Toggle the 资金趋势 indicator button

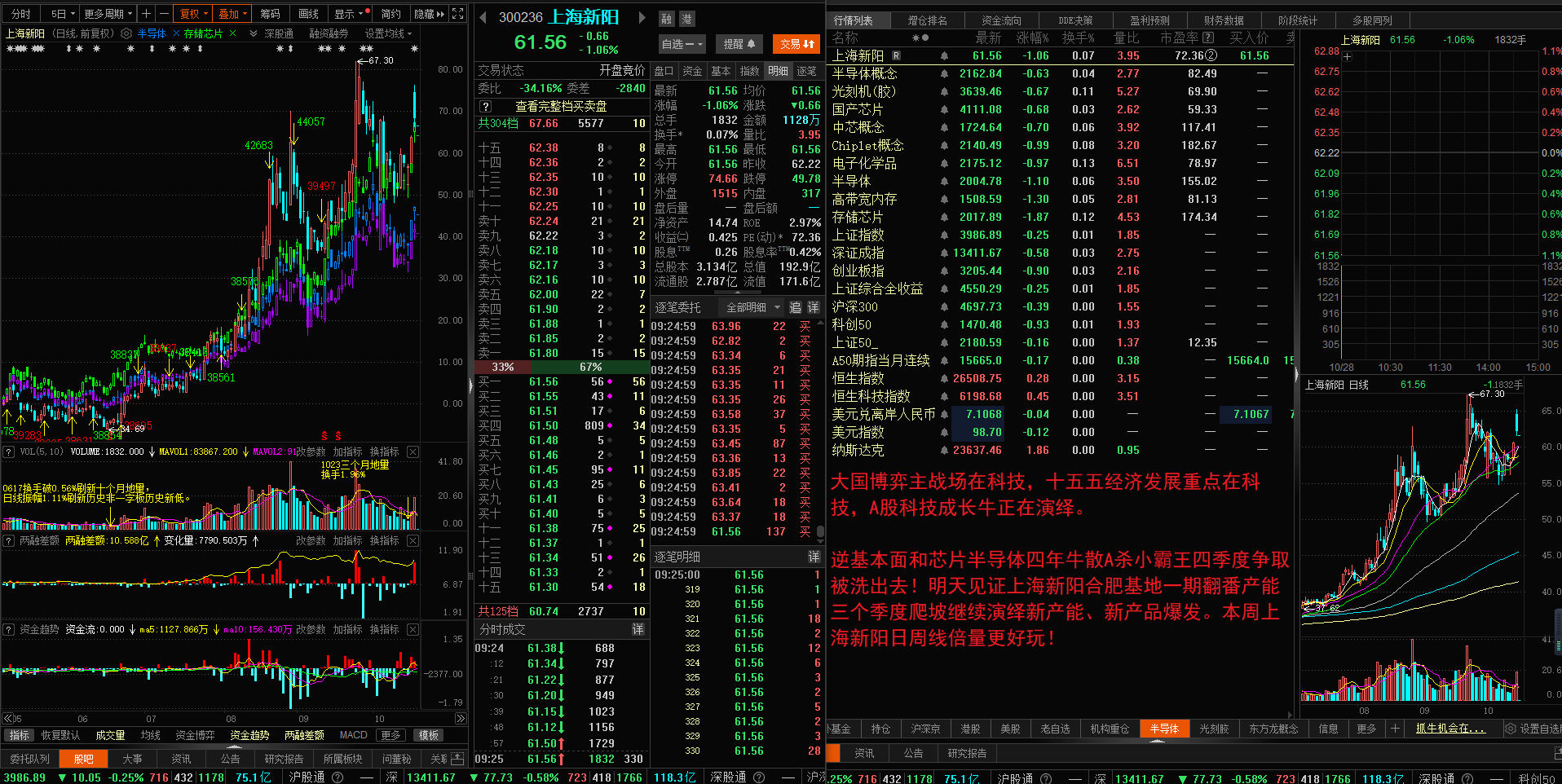coord(249,735)
